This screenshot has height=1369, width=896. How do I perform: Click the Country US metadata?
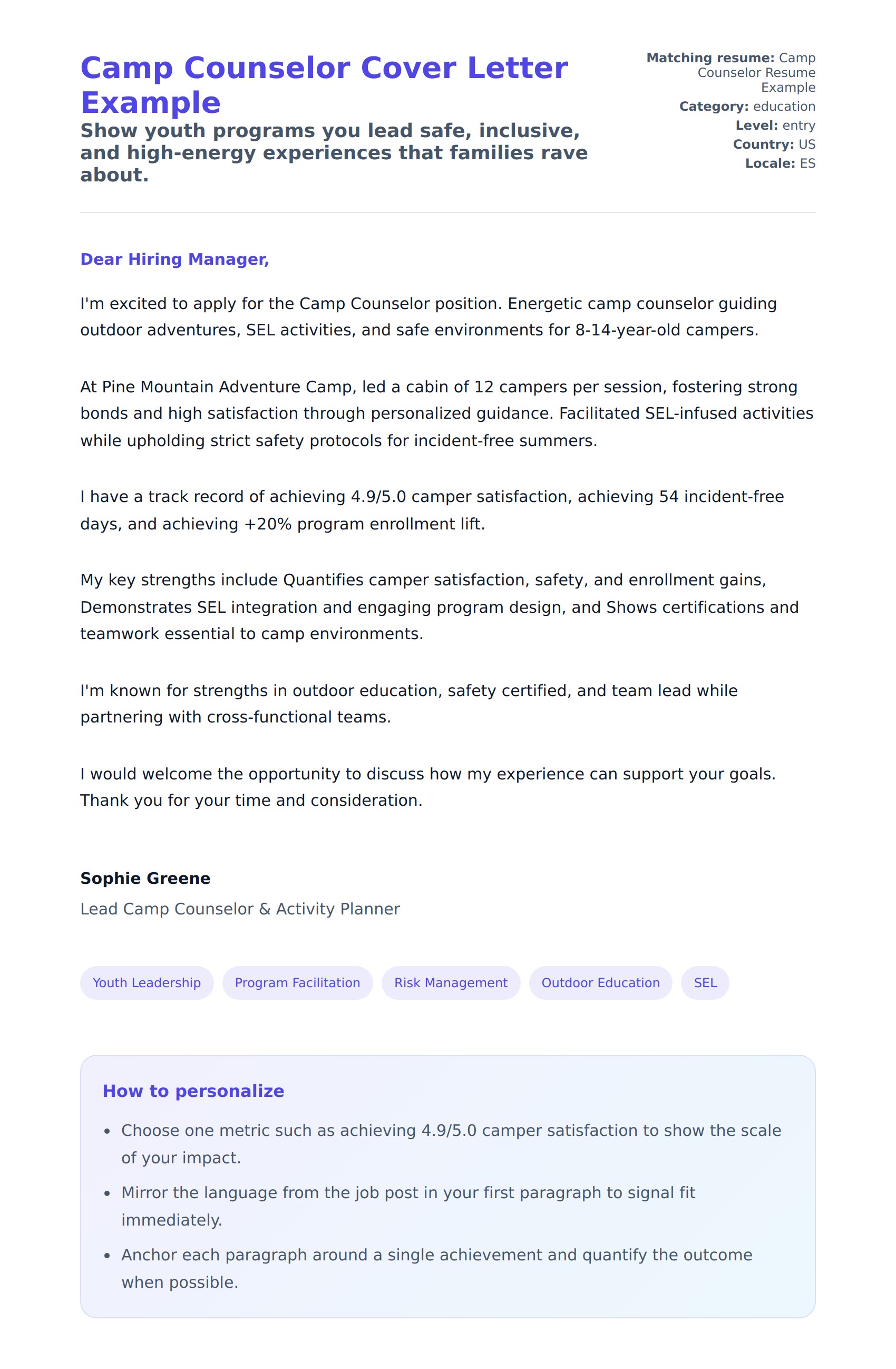coord(774,144)
